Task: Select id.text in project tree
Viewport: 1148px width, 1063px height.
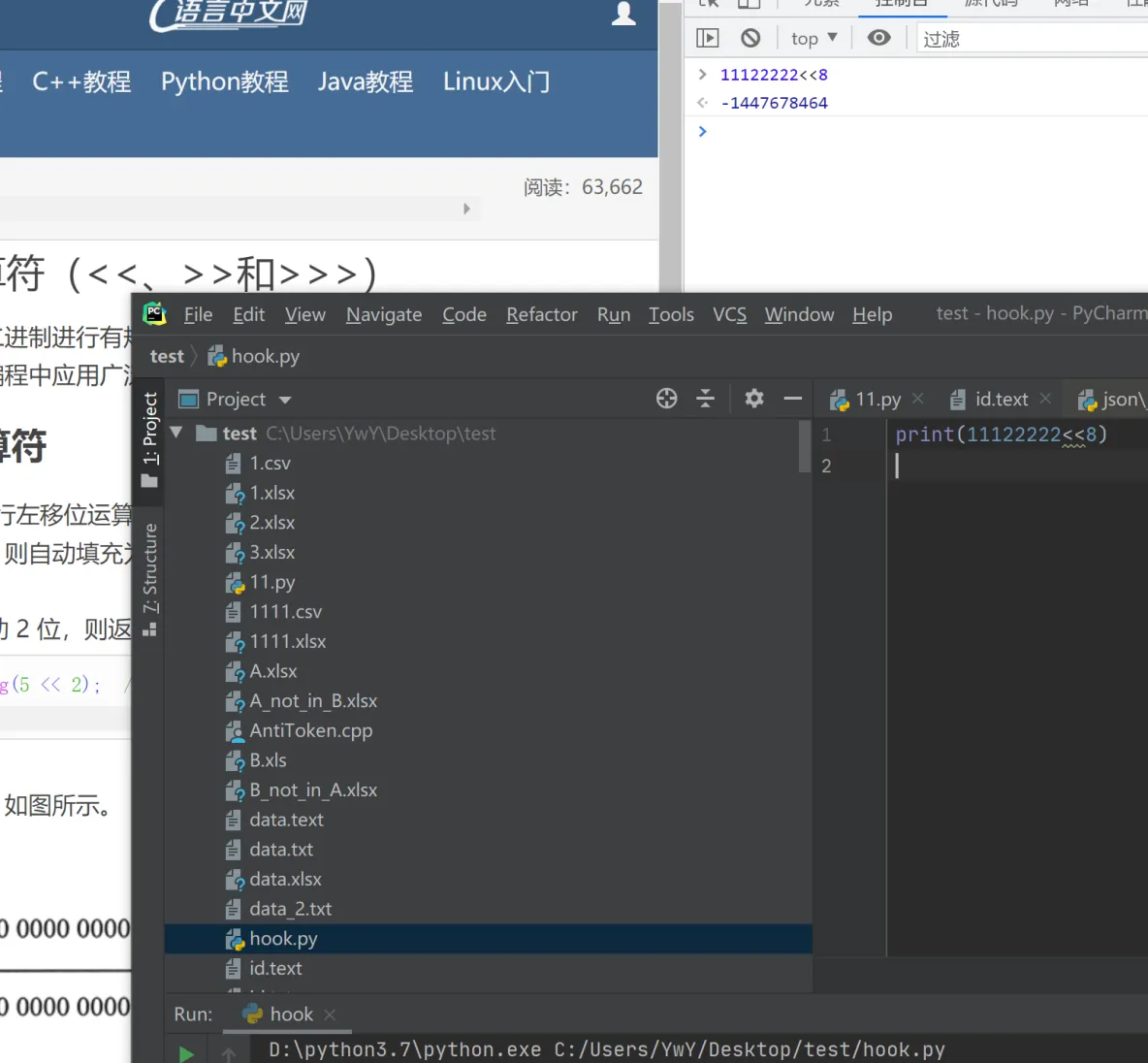Action: [x=489, y=969]
